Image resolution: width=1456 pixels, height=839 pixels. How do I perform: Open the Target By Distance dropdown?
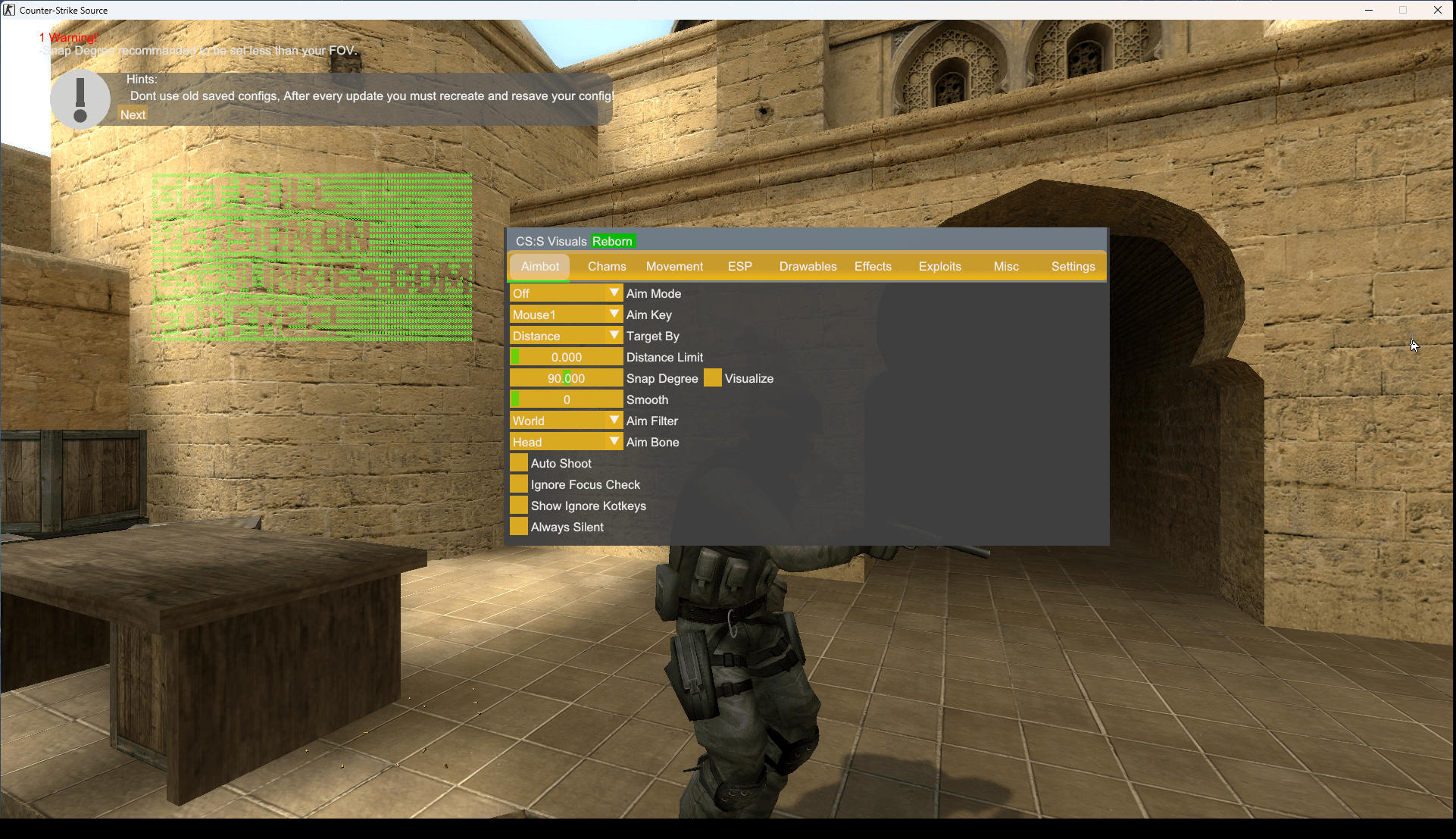tap(567, 336)
